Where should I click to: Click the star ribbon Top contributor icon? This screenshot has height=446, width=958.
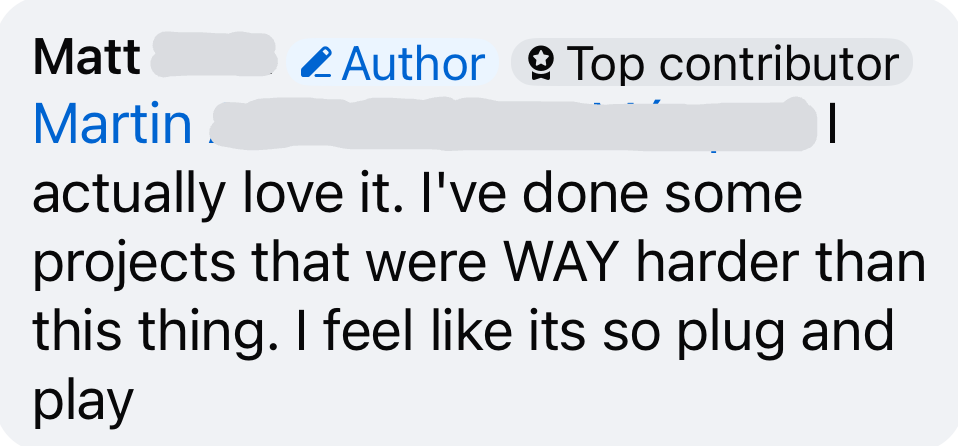click(540, 63)
